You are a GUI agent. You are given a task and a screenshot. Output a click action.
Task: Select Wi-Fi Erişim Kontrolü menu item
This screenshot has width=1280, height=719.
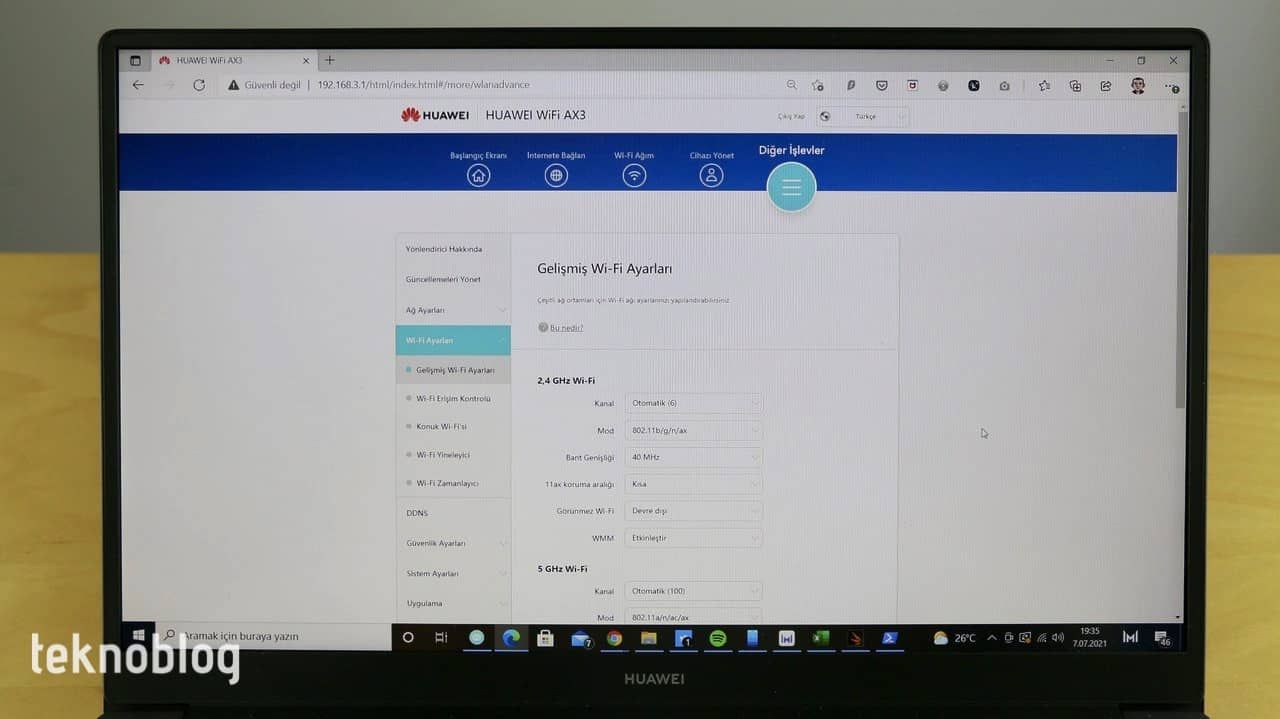click(453, 399)
